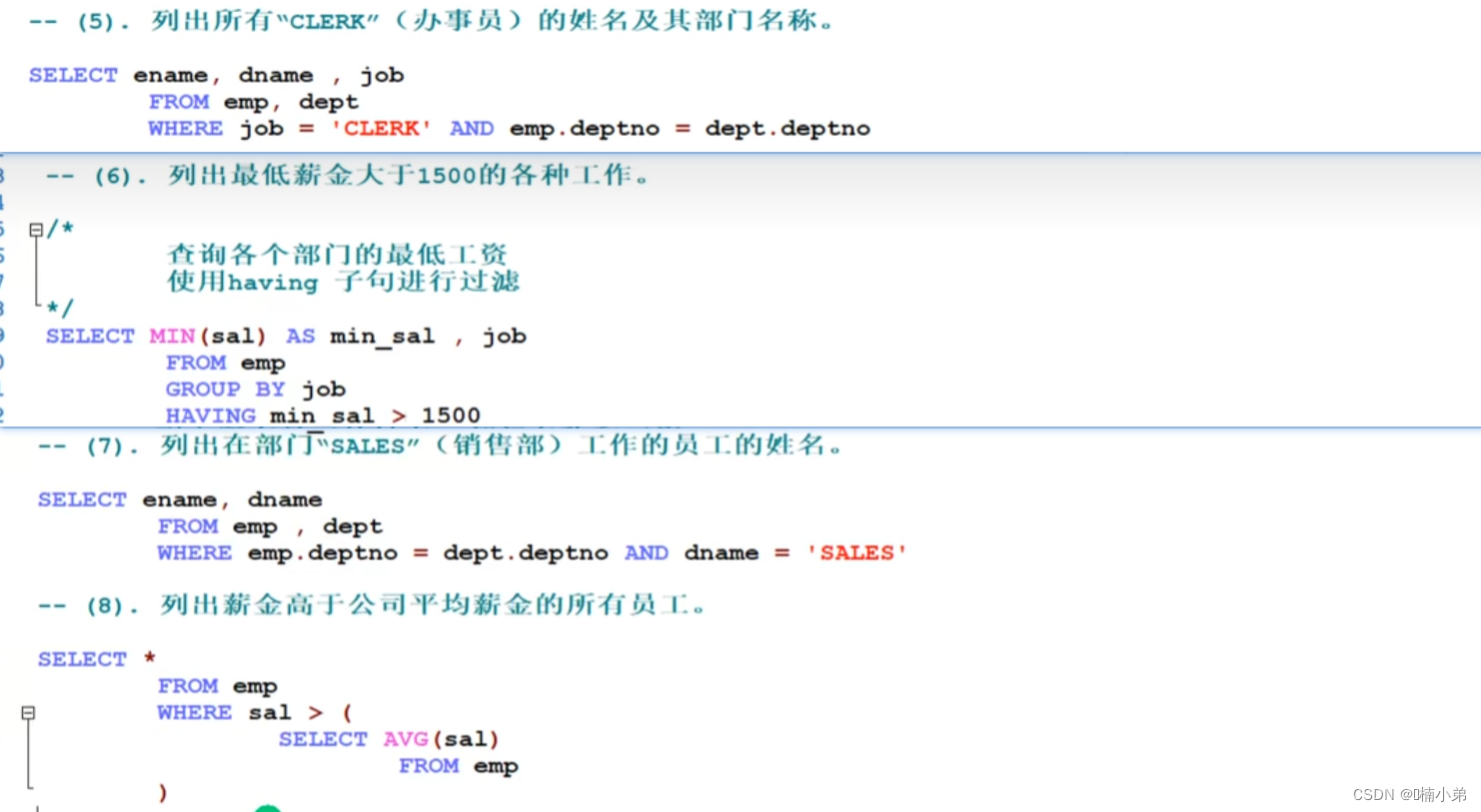The image size is (1481, 812).
Task: Click the comment line for question (7)
Action: 442,445
